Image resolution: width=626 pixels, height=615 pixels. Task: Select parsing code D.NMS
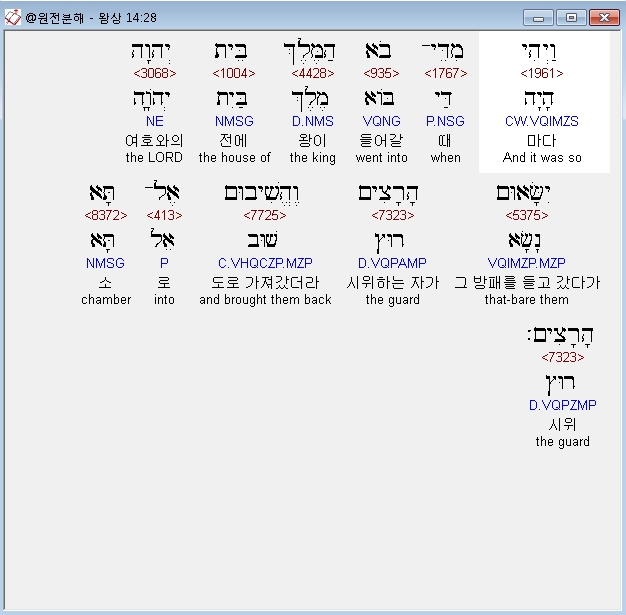coord(313,121)
